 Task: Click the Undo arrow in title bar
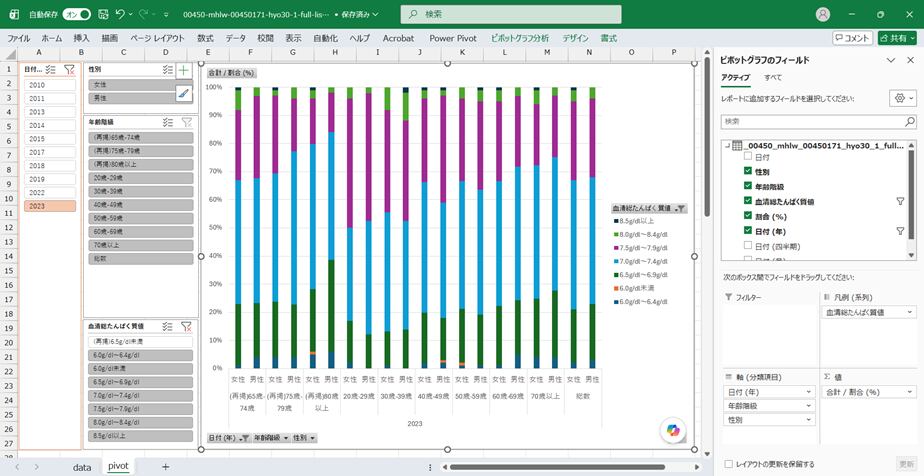click(x=121, y=14)
